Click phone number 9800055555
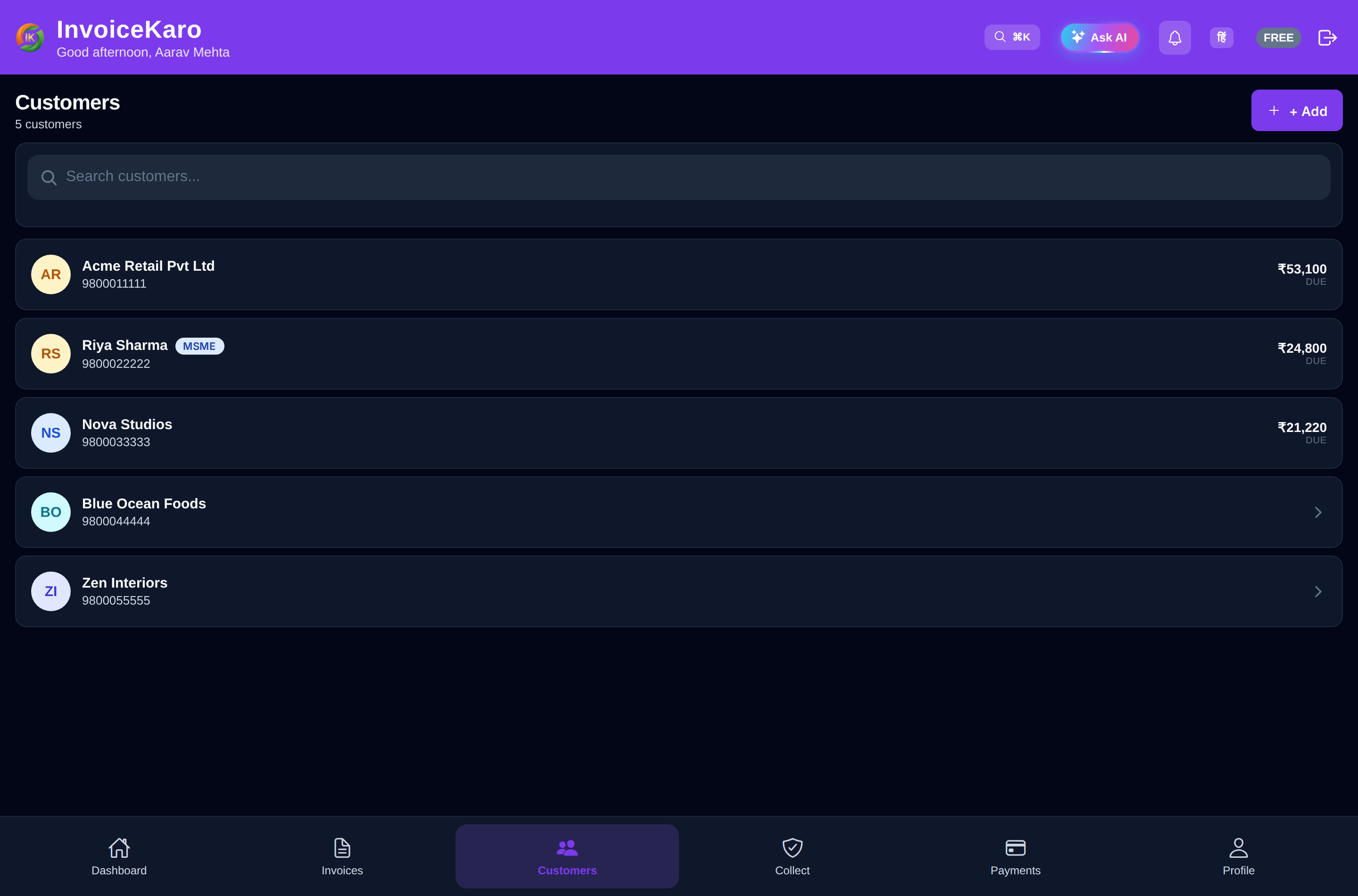Screen dimensions: 1358x896 coord(116,601)
